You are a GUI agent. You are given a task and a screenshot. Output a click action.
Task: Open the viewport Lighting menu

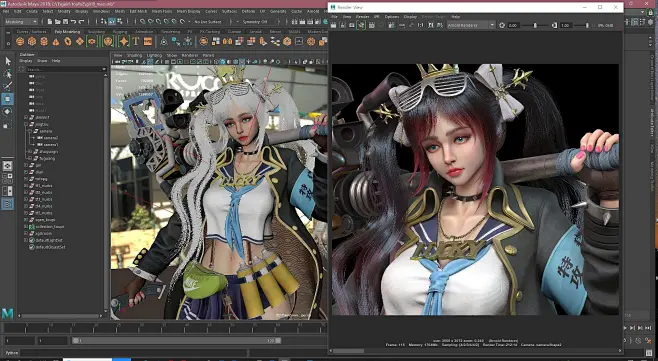click(x=154, y=55)
